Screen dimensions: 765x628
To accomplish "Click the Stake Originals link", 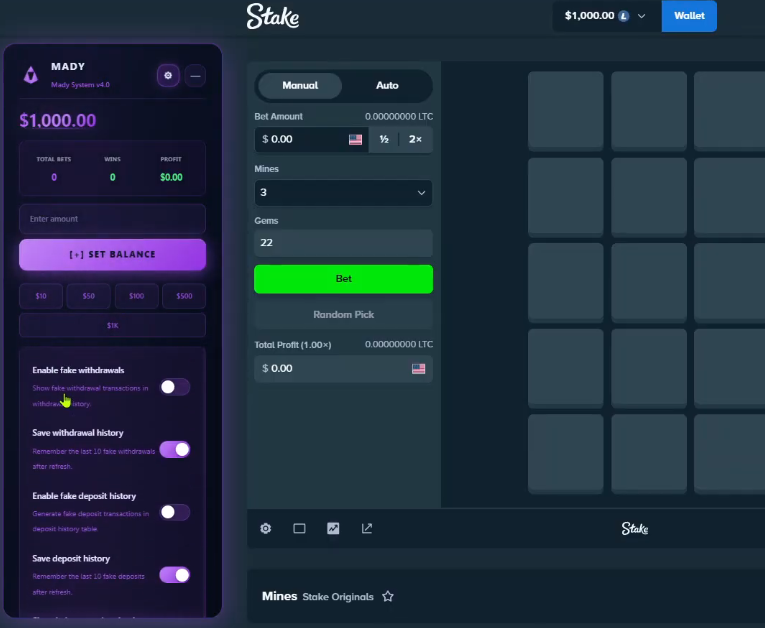I will point(338,597).
